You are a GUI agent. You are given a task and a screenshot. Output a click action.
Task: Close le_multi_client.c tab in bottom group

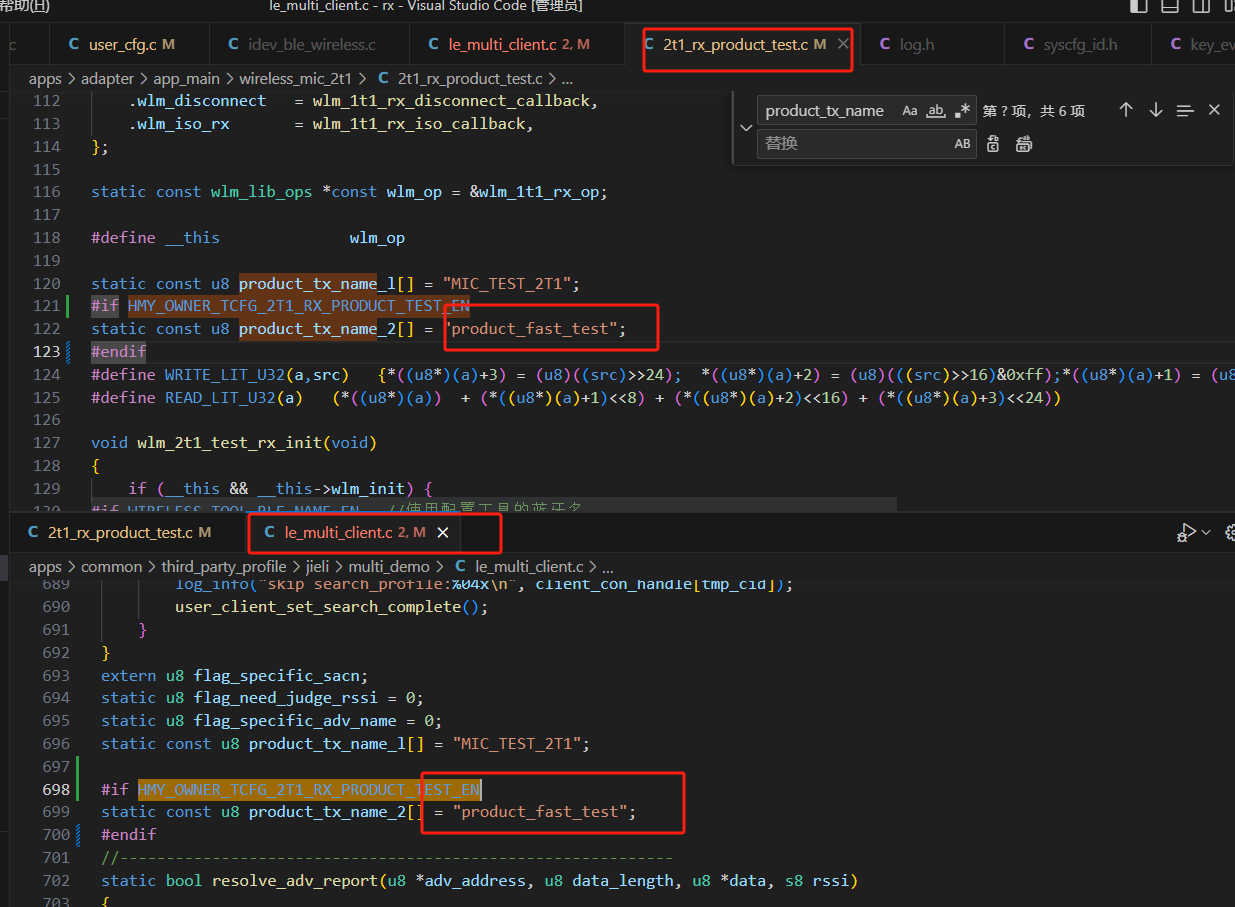click(442, 533)
